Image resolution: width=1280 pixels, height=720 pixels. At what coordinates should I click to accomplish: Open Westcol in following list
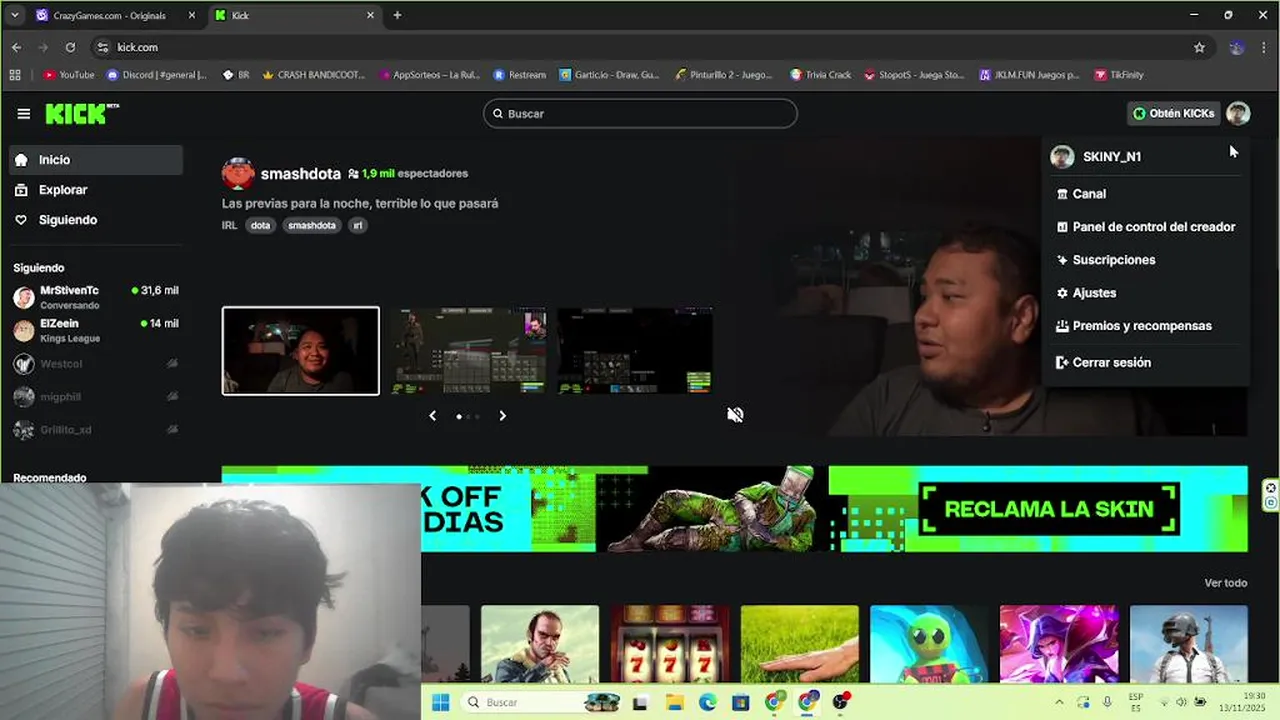pyautogui.click(x=96, y=364)
